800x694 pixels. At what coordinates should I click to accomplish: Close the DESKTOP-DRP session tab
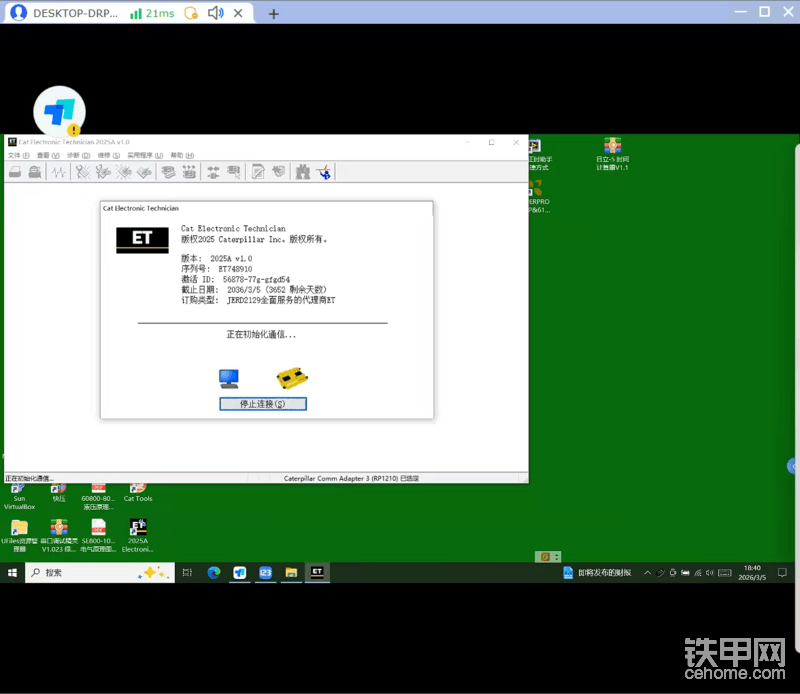238,13
